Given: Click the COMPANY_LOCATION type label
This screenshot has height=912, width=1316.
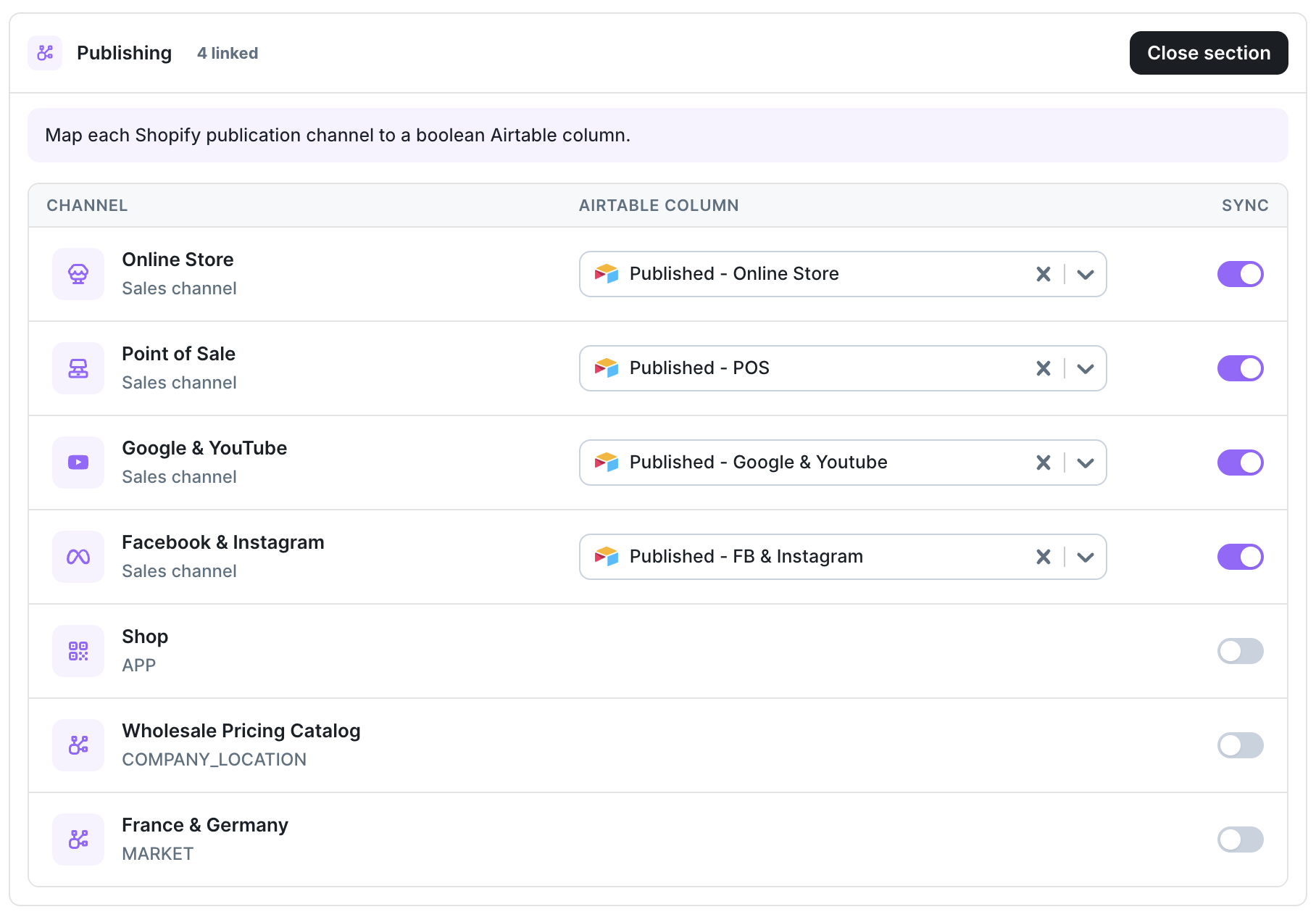Looking at the screenshot, I should coord(214,760).
